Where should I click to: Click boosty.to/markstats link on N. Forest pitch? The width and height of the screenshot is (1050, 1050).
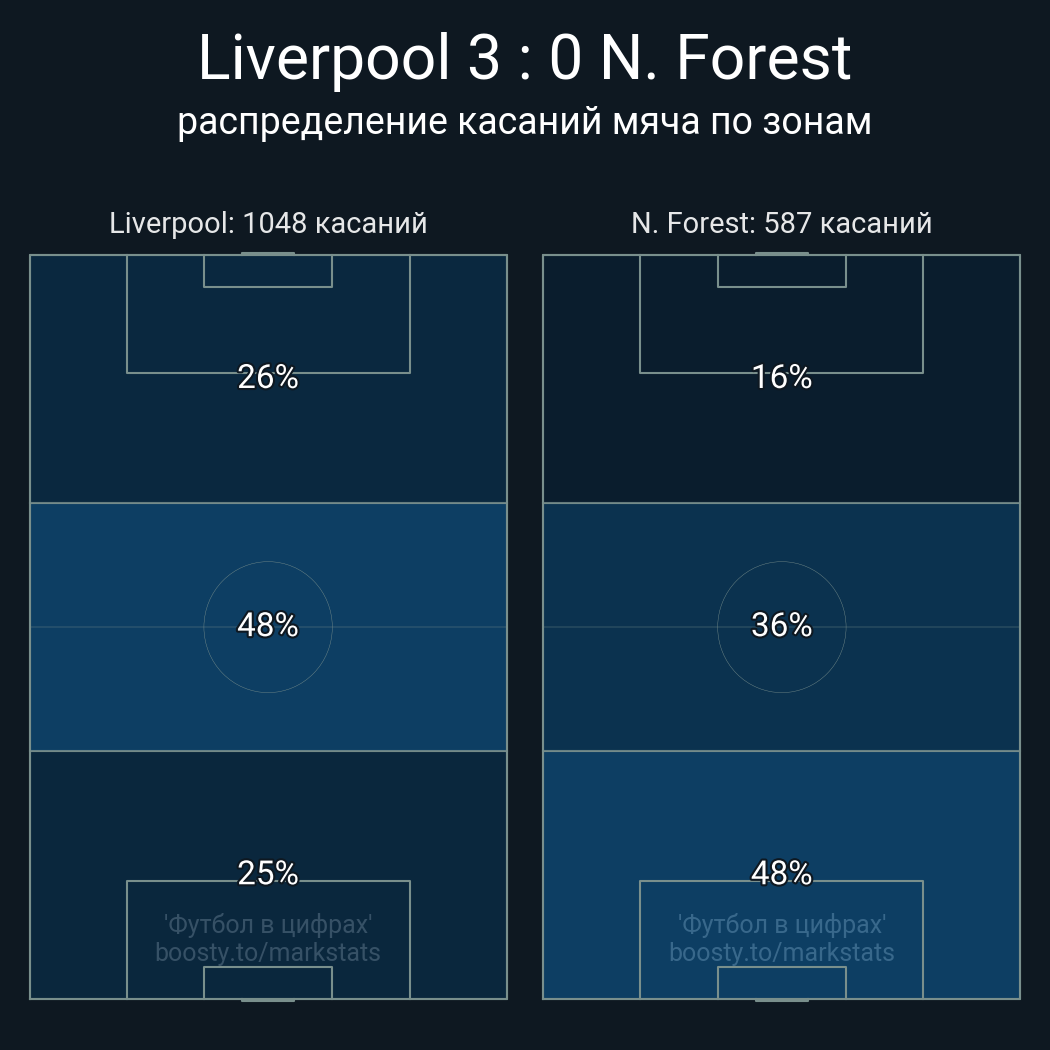point(781,952)
